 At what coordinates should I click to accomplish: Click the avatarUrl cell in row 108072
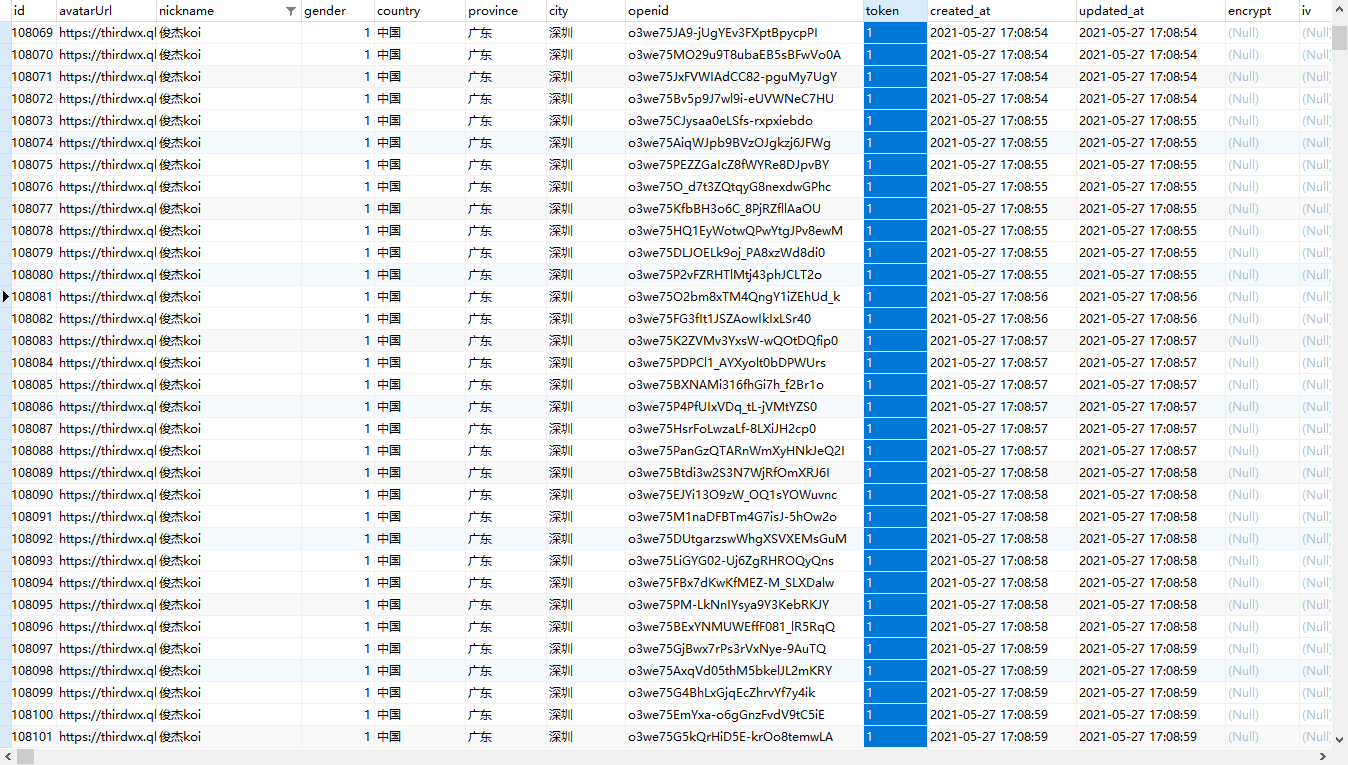(x=106, y=99)
